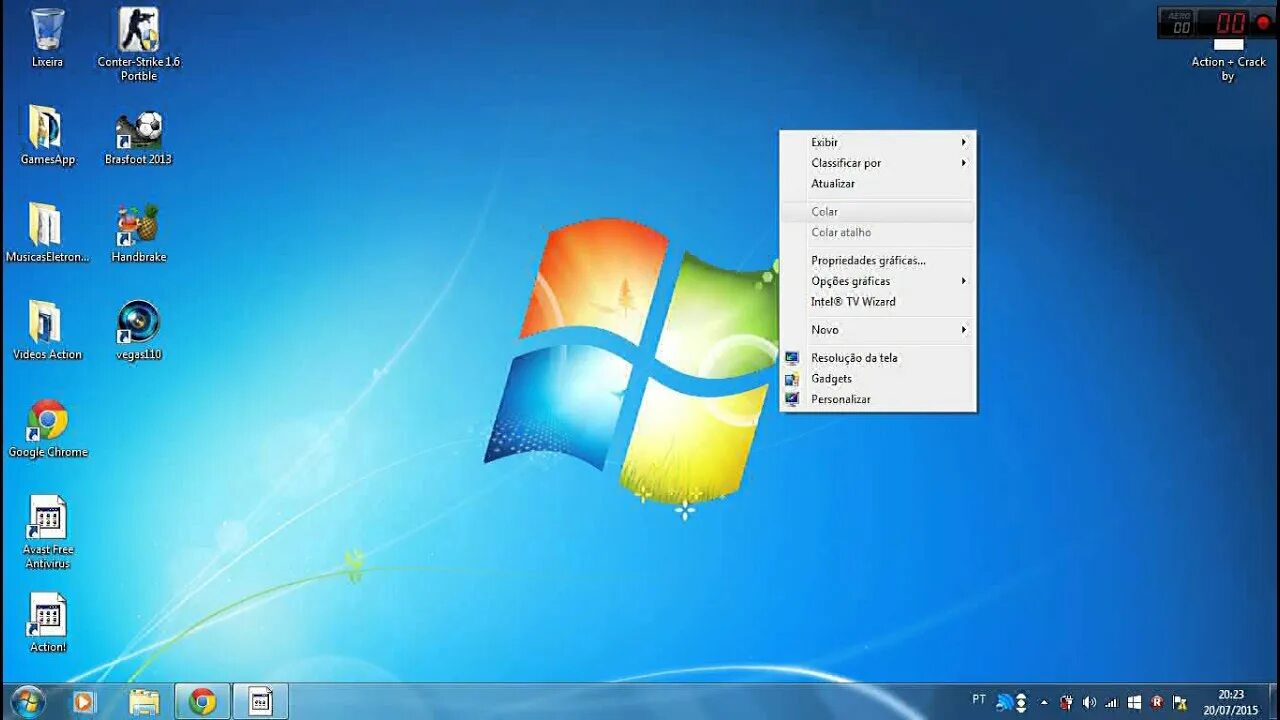Select the Lixeira recycle bin icon
1280x720 pixels.
pos(47,38)
